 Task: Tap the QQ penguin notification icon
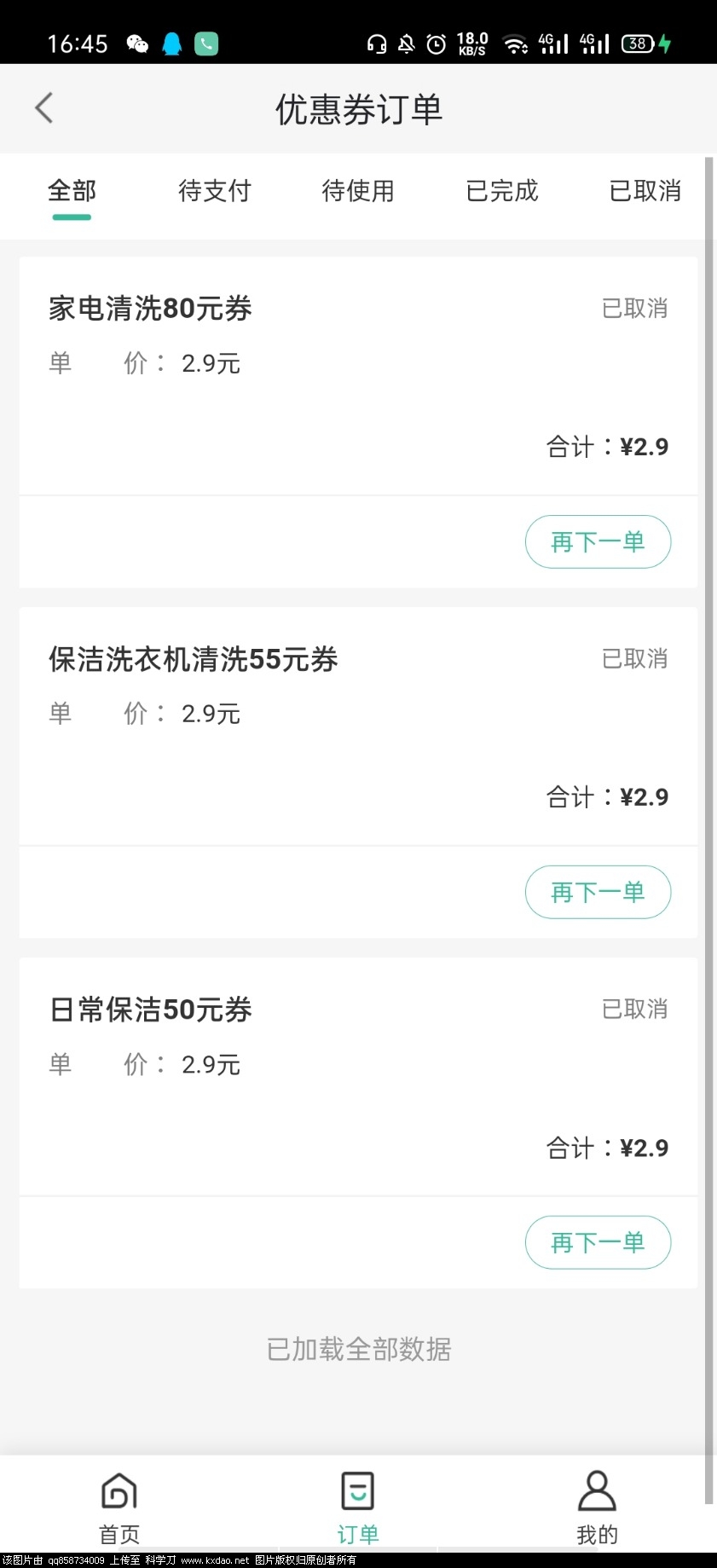tap(172, 43)
